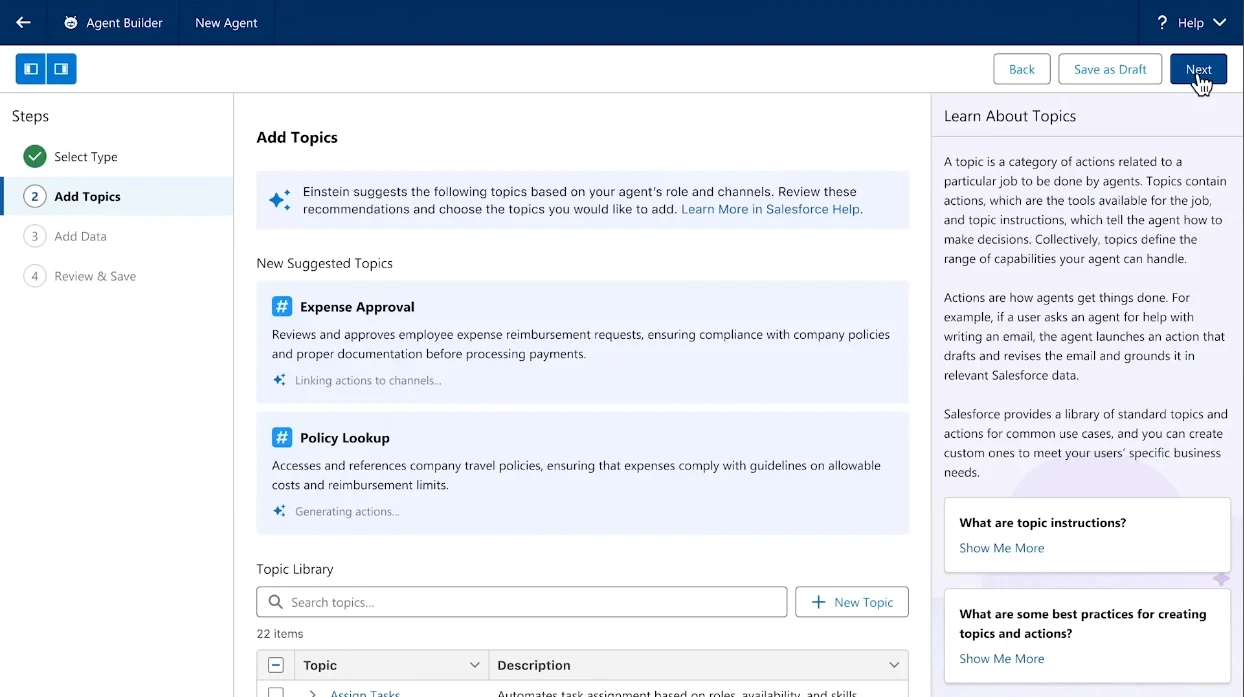Select the Policy Lookup topic title
Viewport: 1244px width, 697px height.
345,438
